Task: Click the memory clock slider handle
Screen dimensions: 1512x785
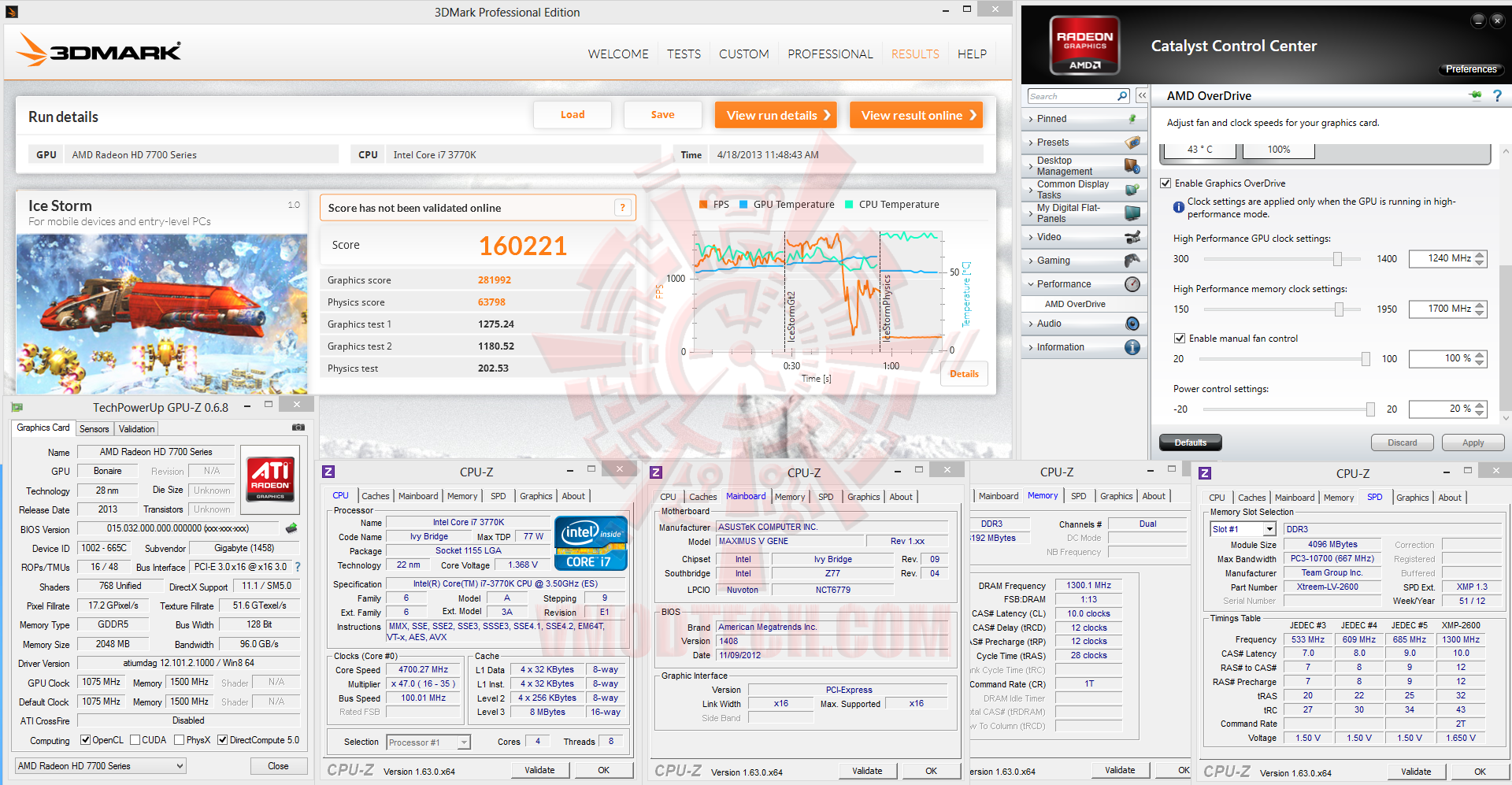Action: point(1339,309)
